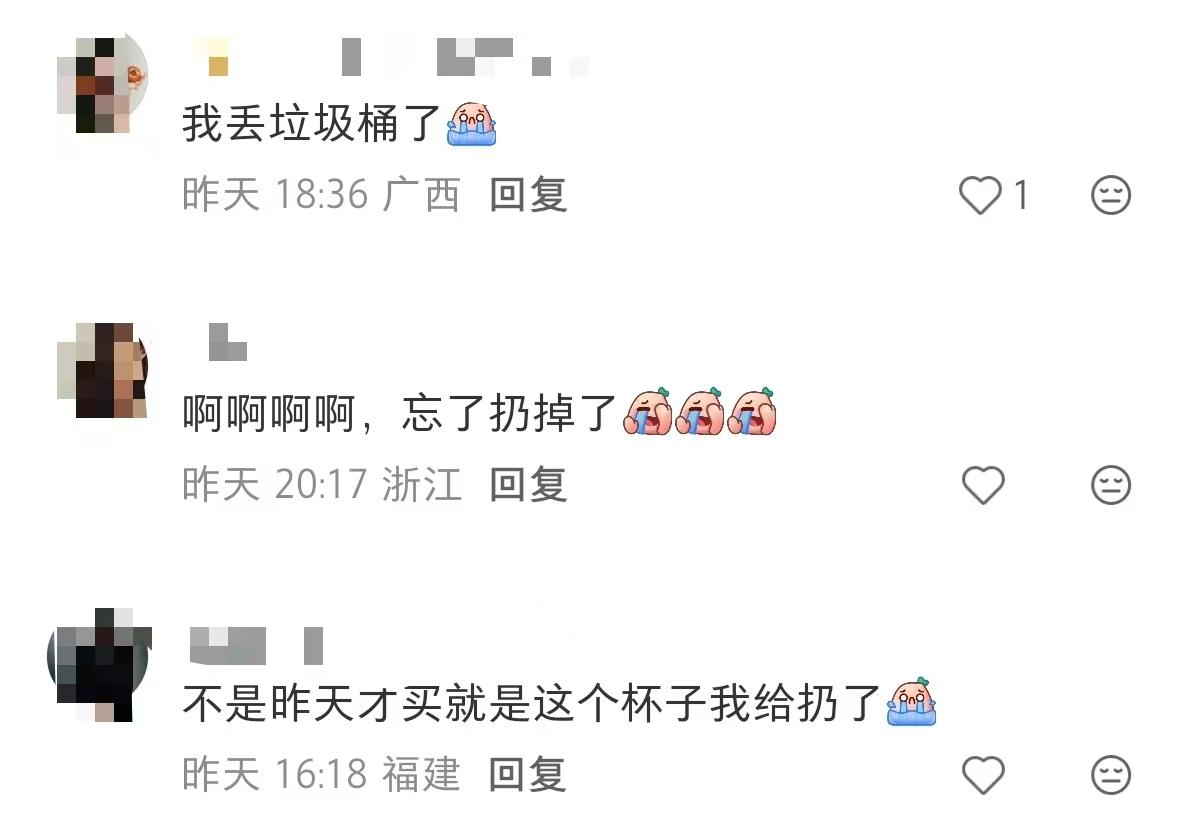This screenshot has height=829, width=1200.
Task: Click 回复 under the 福建 comment
Action: click(x=528, y=775)
